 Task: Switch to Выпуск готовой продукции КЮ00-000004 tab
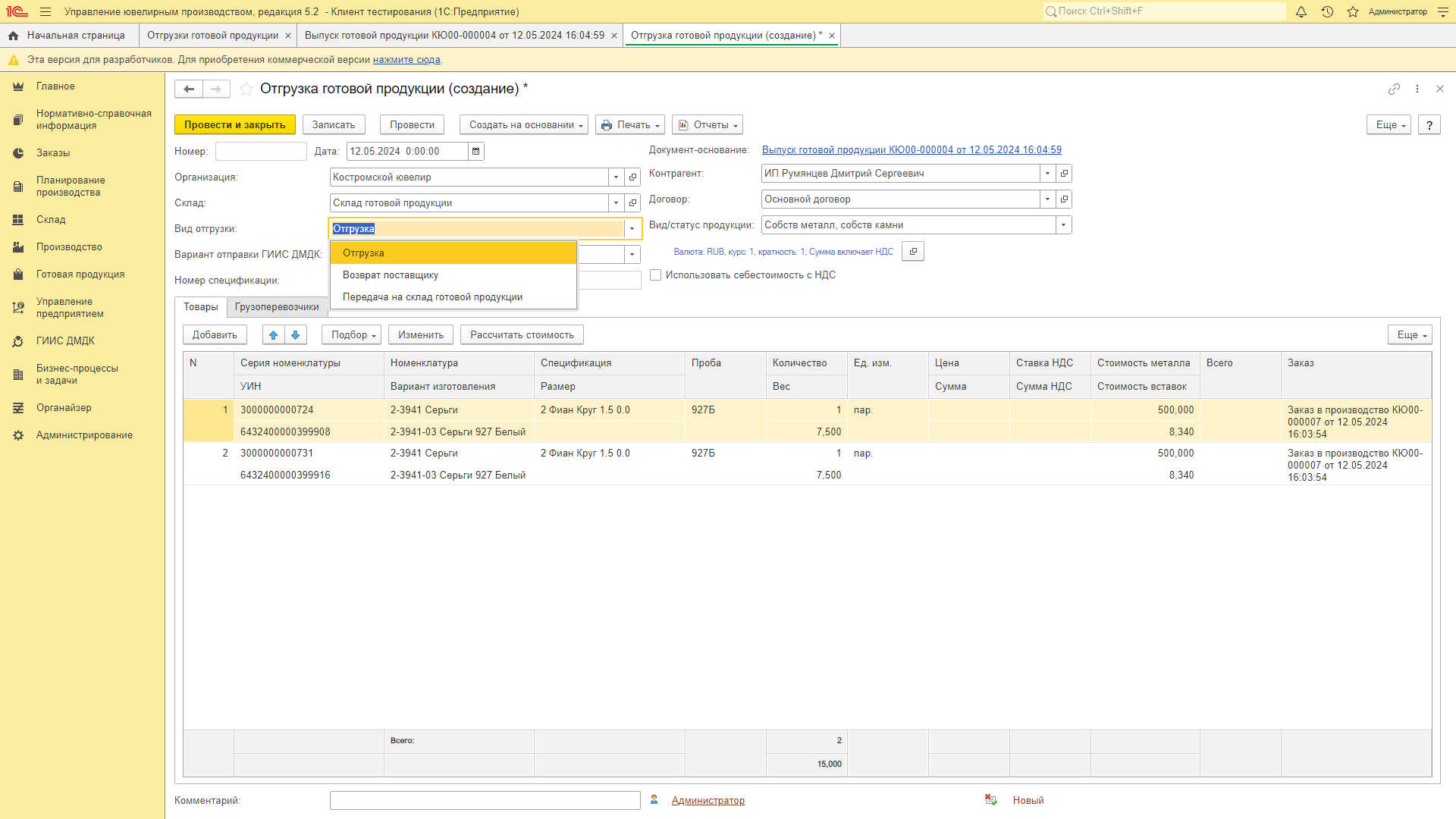(x=454, y=36)
